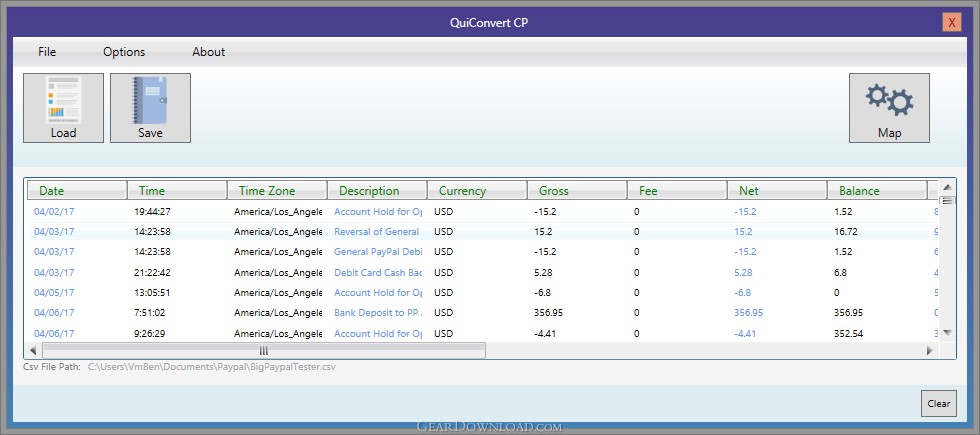Open the File menu

[x=47, y=52]
